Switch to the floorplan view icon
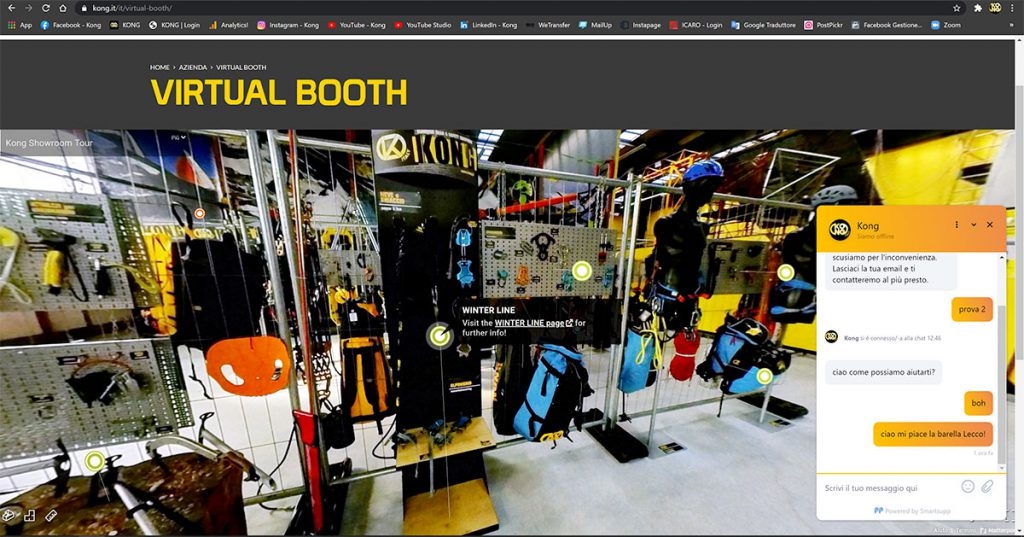This screenshot has width=1024, height=537. [29, 515]
